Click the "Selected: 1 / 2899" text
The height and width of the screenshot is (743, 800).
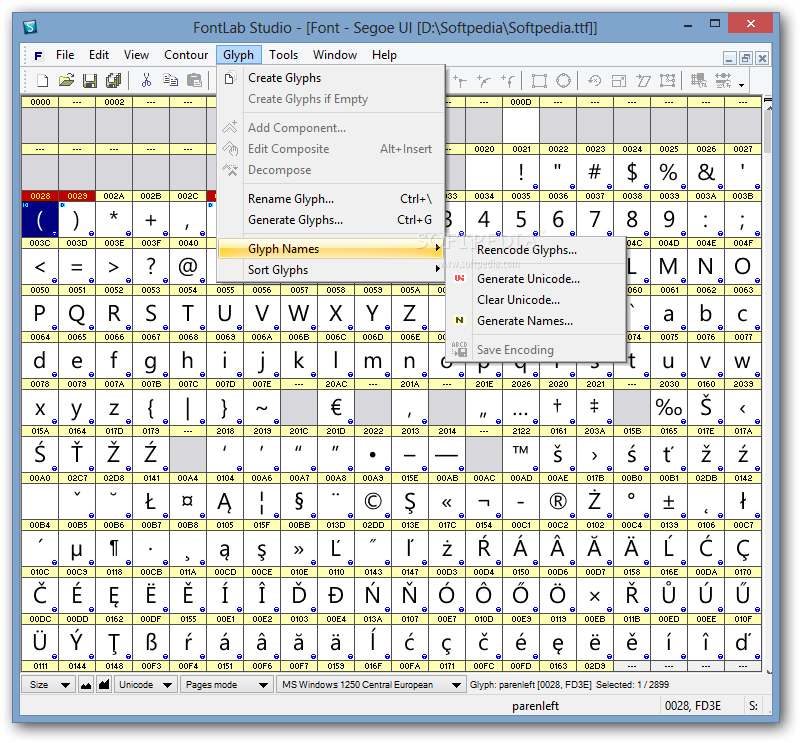(632, 685)
